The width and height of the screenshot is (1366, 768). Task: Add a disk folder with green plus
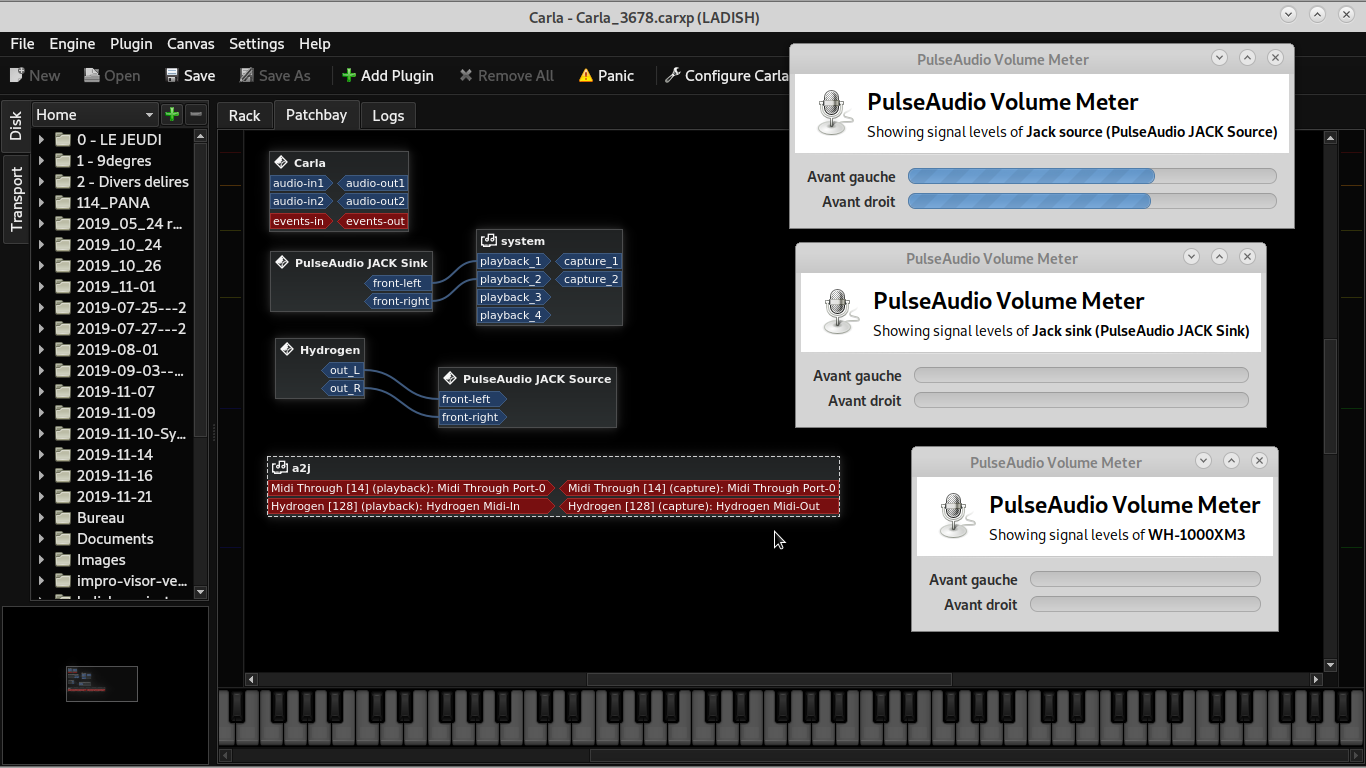pyautogui.click(x=172, y=114)
